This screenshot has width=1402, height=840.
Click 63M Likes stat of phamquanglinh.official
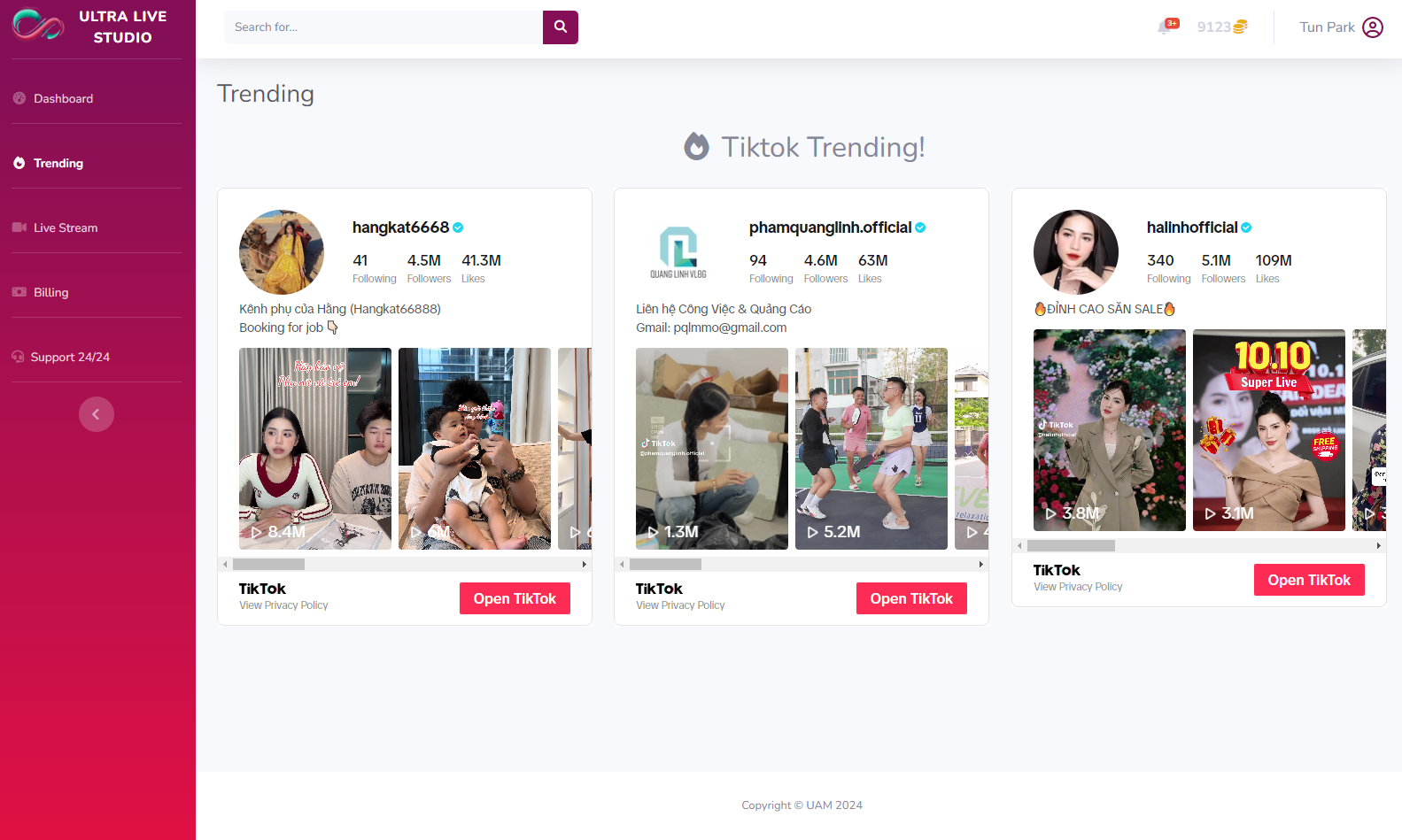872,268
